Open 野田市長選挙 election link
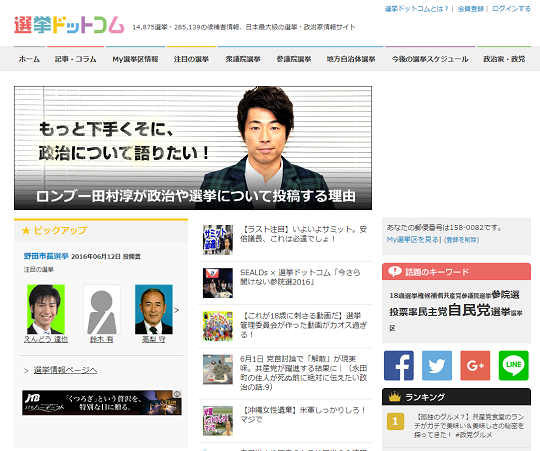 coord(46,256)
